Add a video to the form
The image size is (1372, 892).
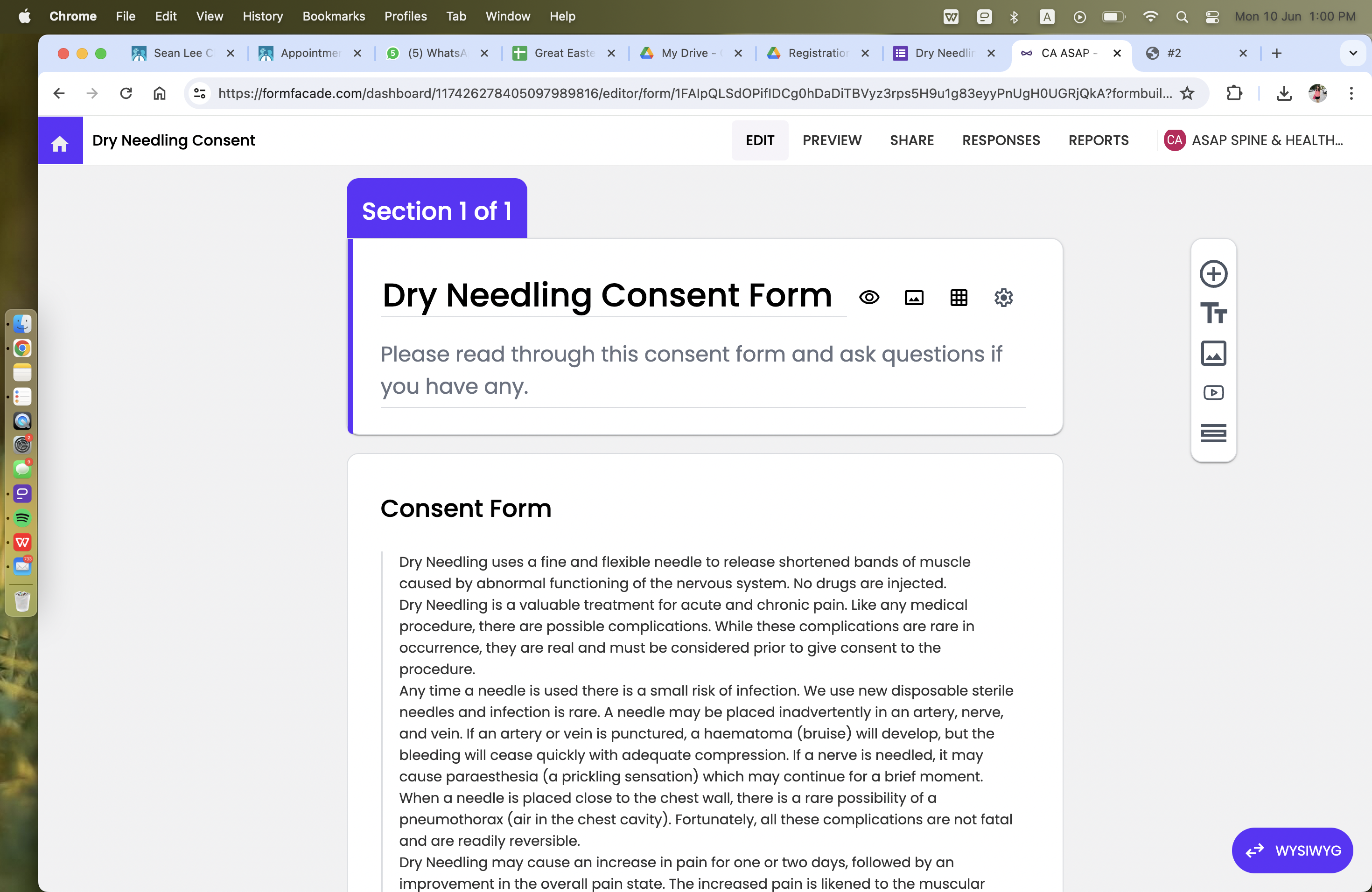pos(1213,393)
